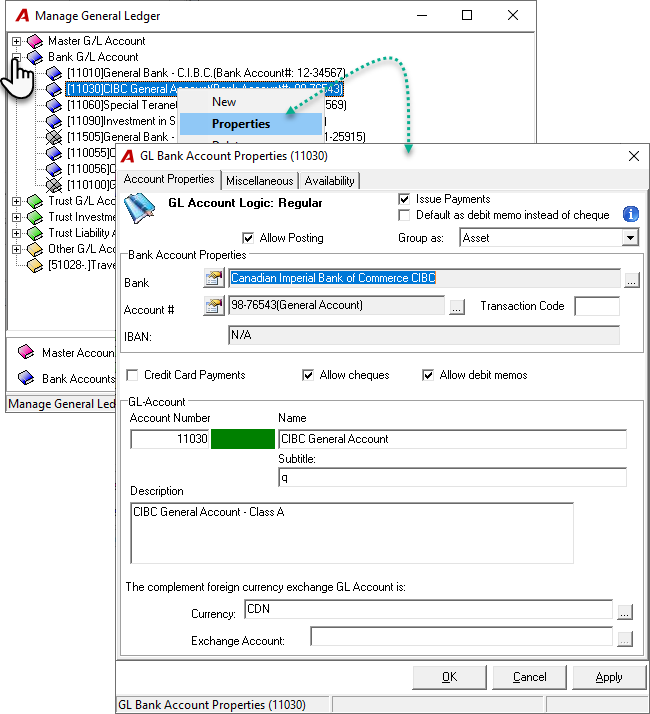Click the book icon beside account 11010
This screenshot has height=714, width=650.
point(54,73)
